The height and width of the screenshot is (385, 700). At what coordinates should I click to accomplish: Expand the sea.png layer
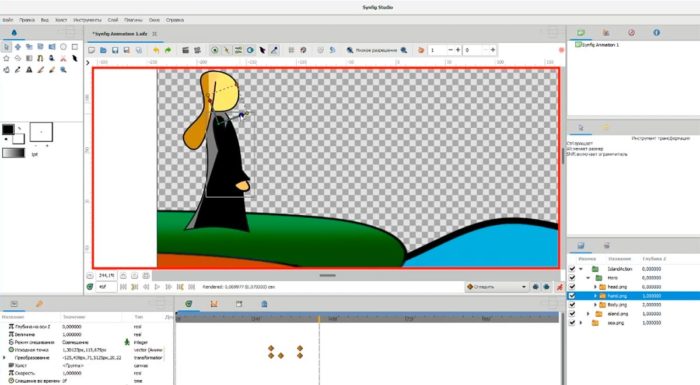click(581, 322)
